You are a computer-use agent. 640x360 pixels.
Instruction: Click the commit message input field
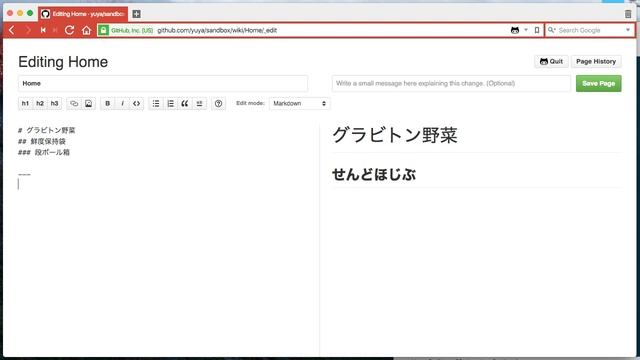451,83
